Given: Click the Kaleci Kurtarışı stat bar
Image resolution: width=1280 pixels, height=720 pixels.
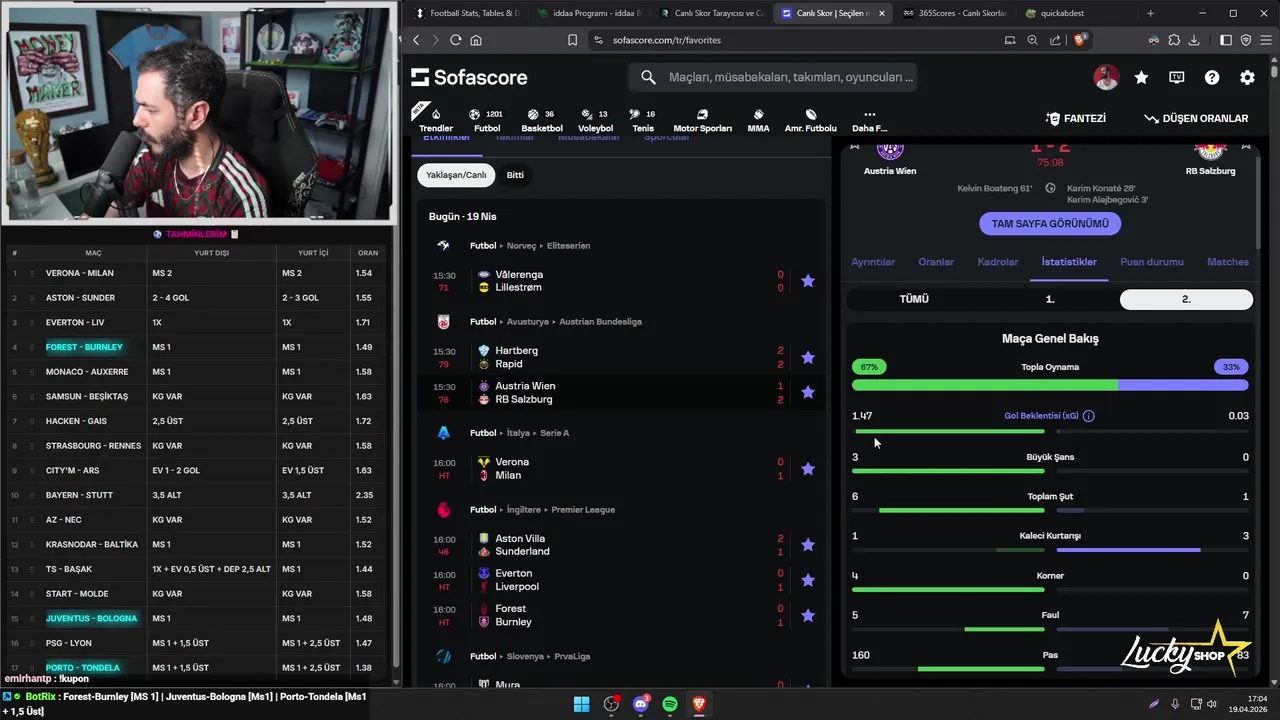Looking at the screenshot, I should (1050, 549).
